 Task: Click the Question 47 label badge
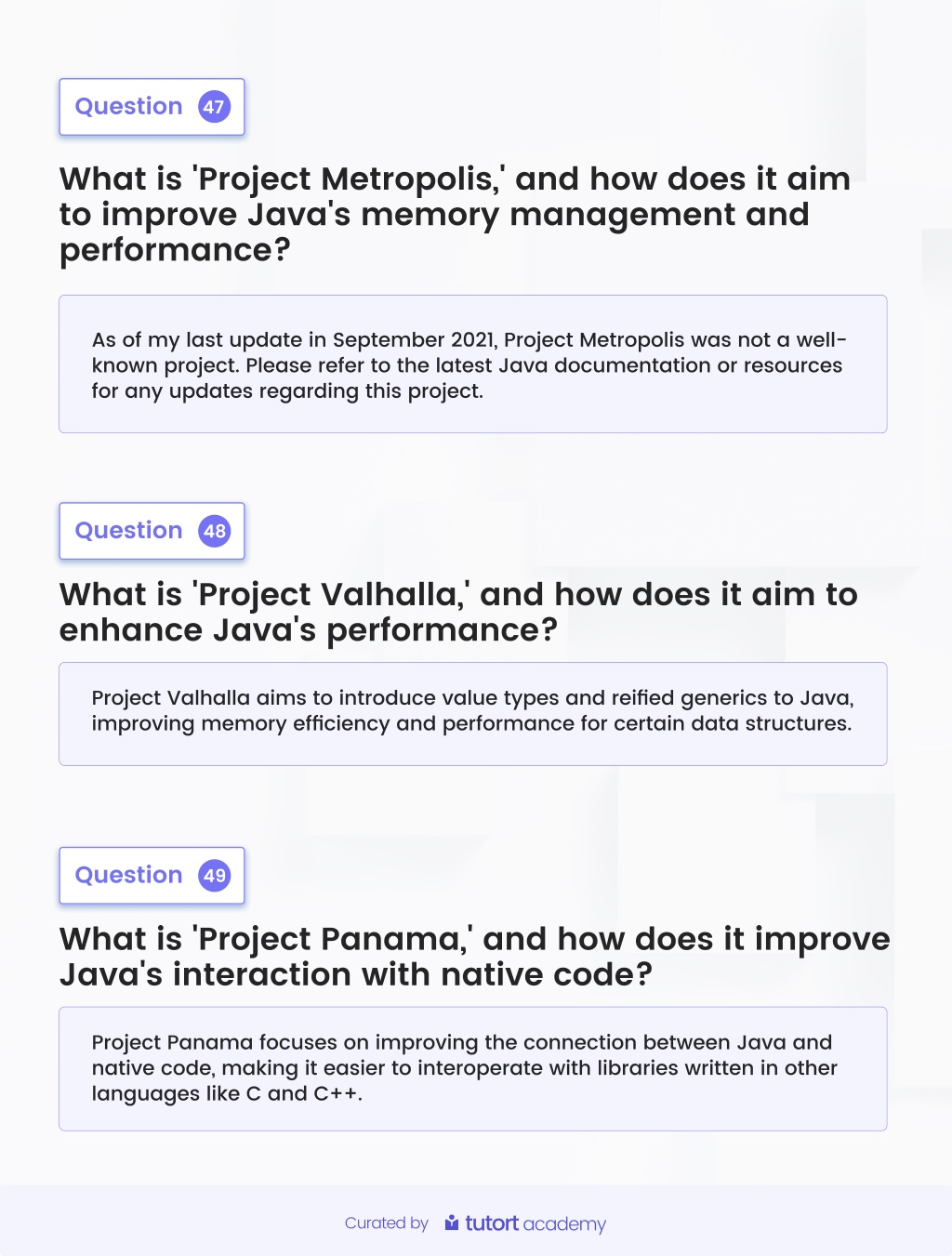coord(152,107)
